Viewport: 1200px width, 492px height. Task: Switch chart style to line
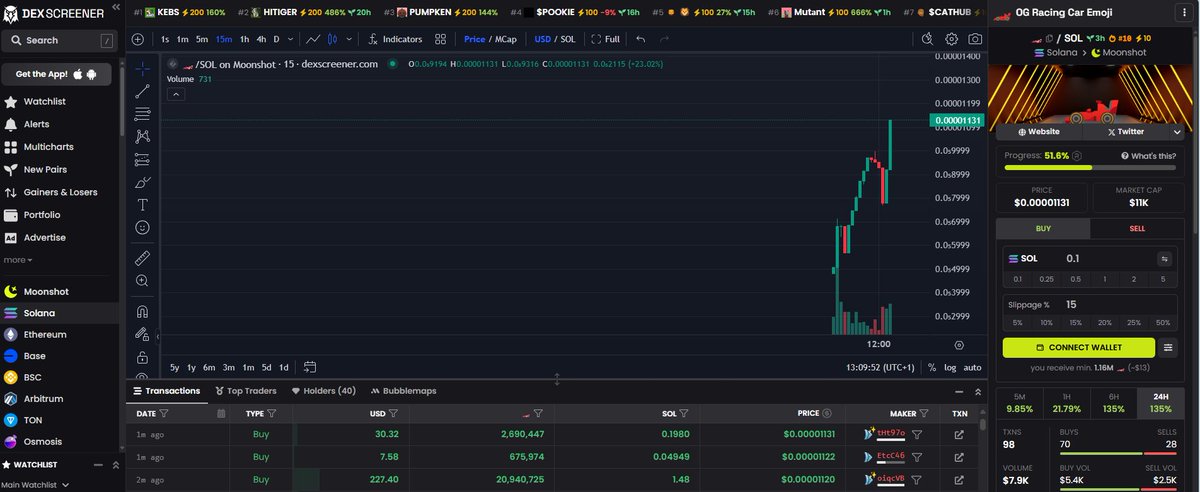pyautogui.click(x=313, y=39)
